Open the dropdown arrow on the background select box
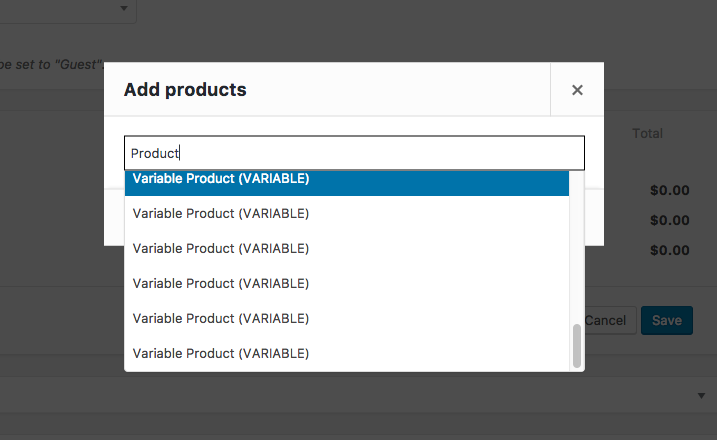The height and width of the screenshot is (440, 717). pyautogui.click(x=123, y=8)
